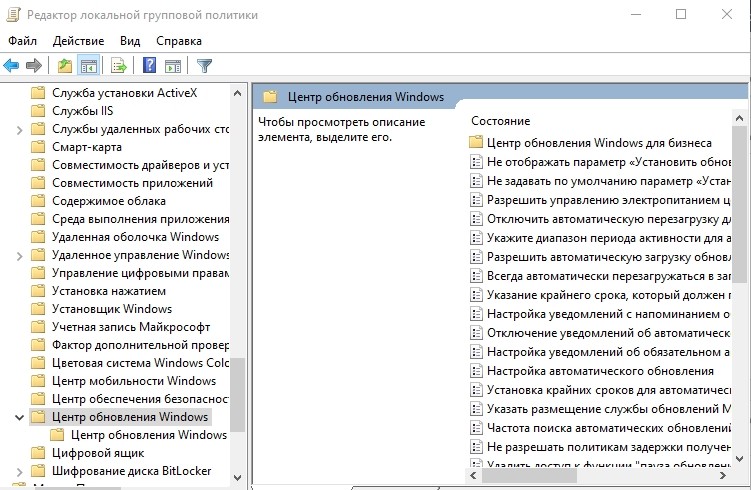Screen dimensions: 751x490
Task: Click the horizontal scrollbar left arrow
Action: (x=474, y=476)
